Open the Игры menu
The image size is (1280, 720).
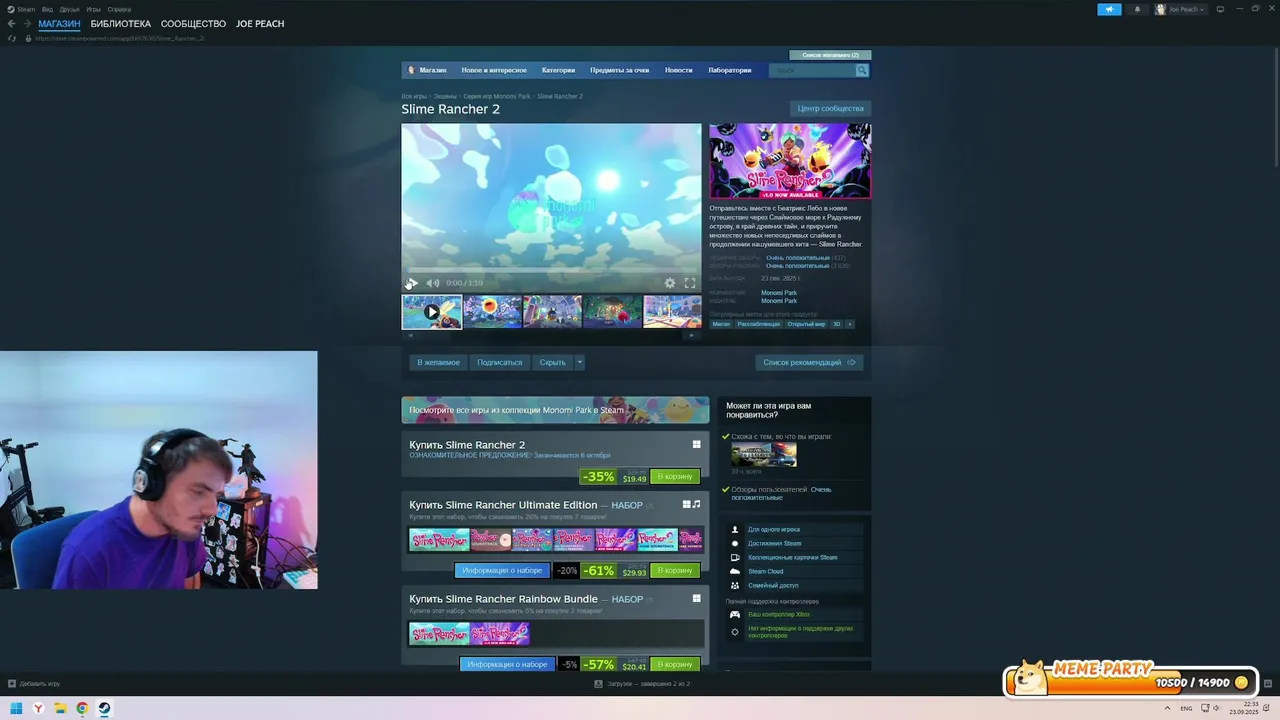(x=93, y=9)
